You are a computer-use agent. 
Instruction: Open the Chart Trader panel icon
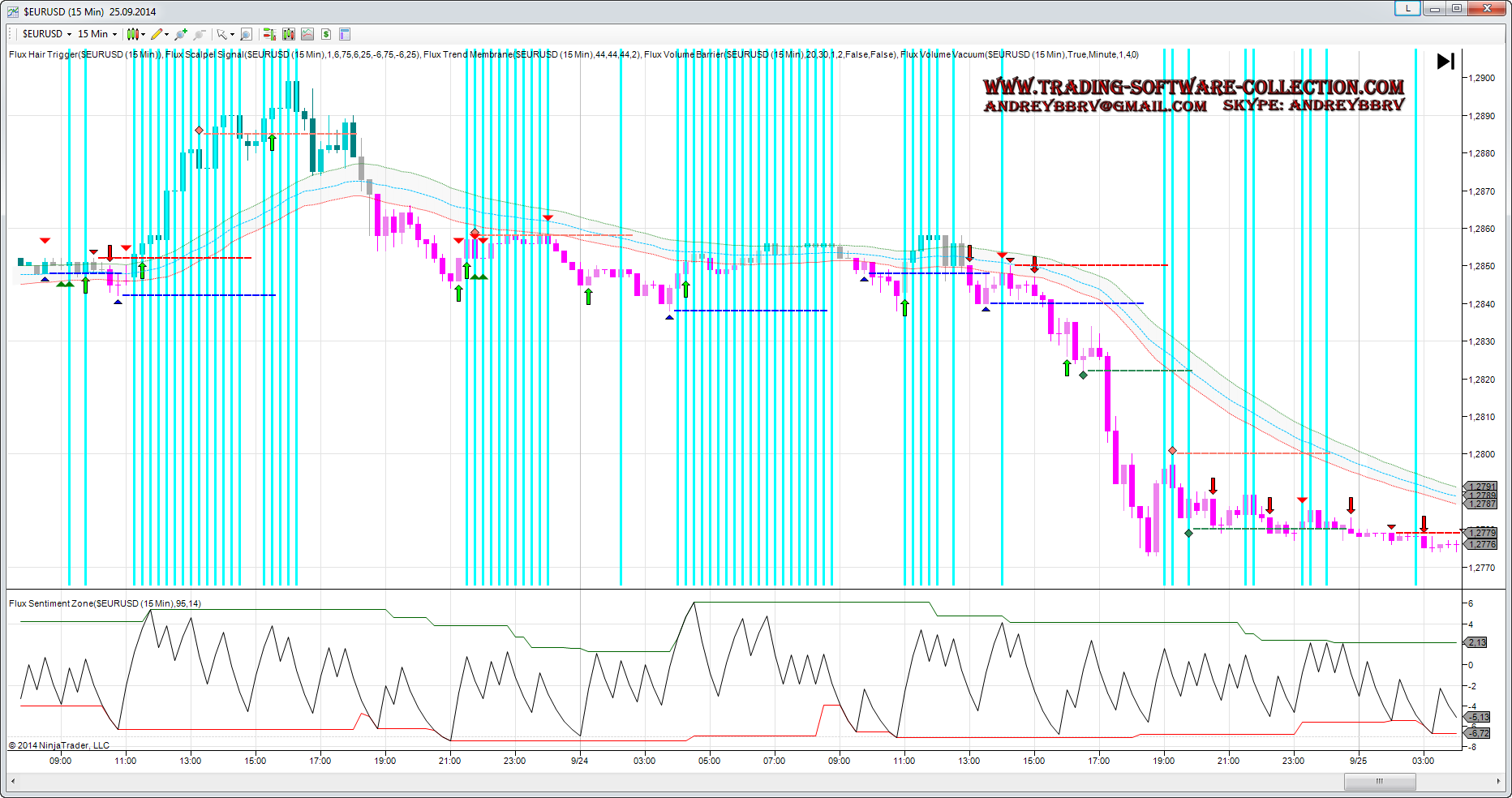[269, 34]
